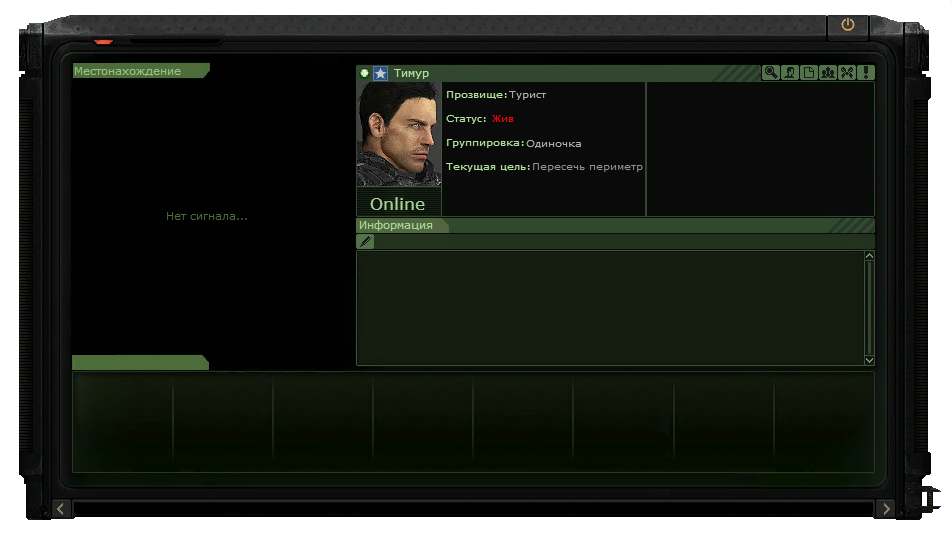Image resolution: width=952 pixels, height=545 pixels.
Task: Click the crossed tools icon
Action: [x=846, y=72]
